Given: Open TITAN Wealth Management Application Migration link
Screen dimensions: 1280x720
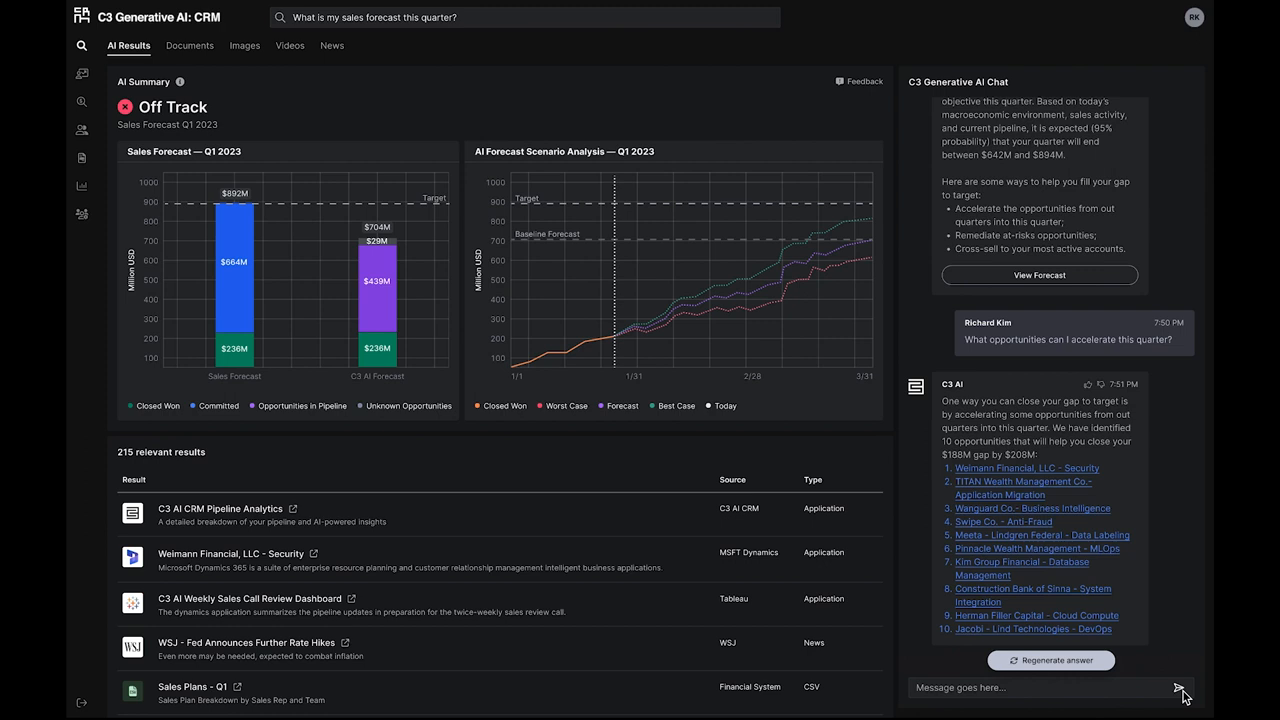Looking at the screenshot, I should pos(1023,488).
